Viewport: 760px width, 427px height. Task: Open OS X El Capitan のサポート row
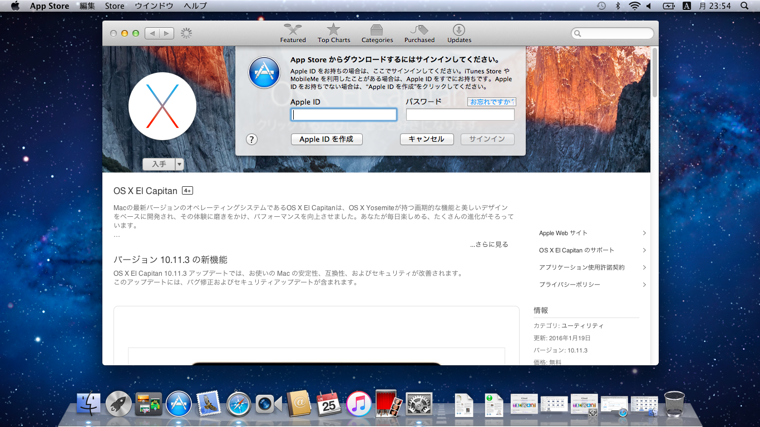tap(592, 250)
